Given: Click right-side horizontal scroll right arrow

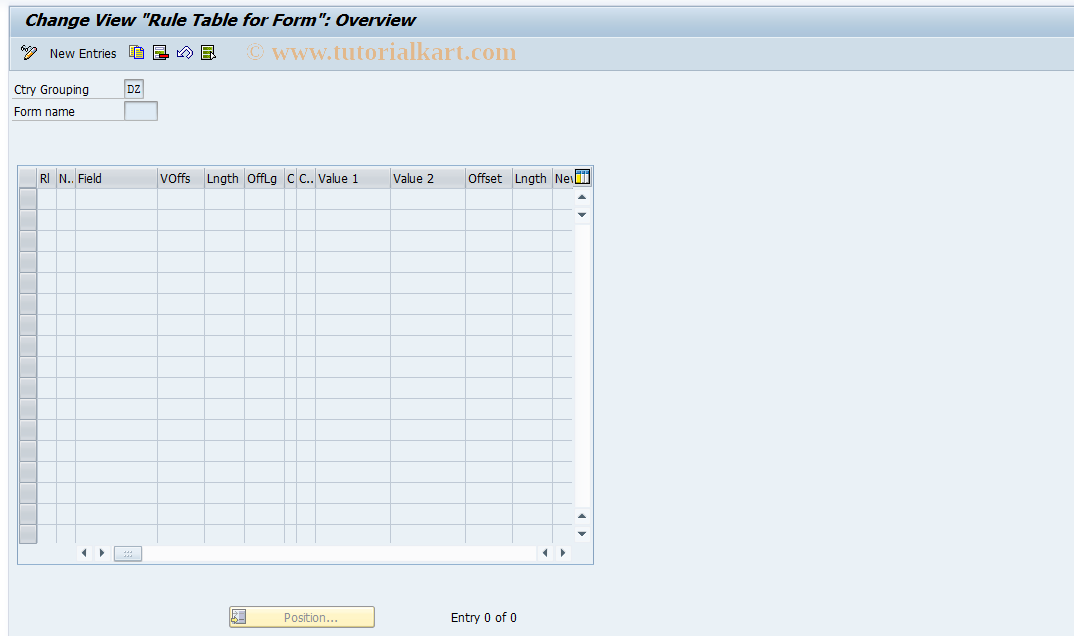Looking at the screenshot, I should tap(563, 552).
